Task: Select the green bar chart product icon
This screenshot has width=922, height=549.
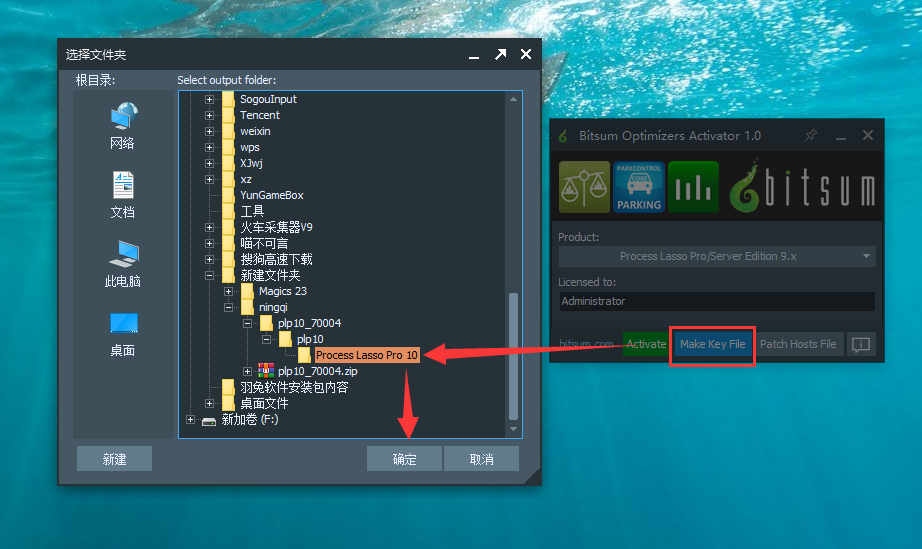Action: (x=693, y=187)
